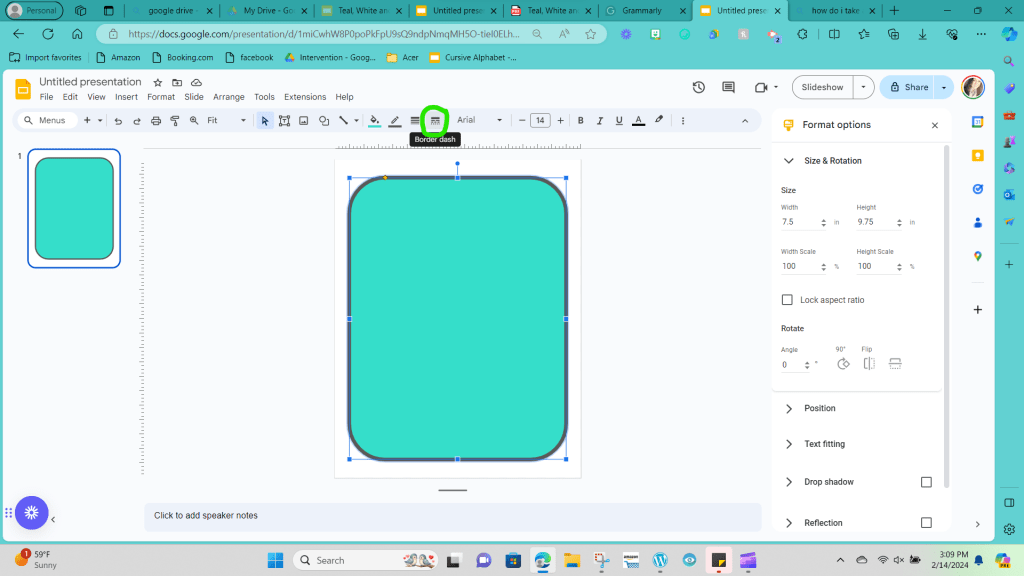Open version history clock icon
The image size is (1024, 576).
tap(698, 87)
